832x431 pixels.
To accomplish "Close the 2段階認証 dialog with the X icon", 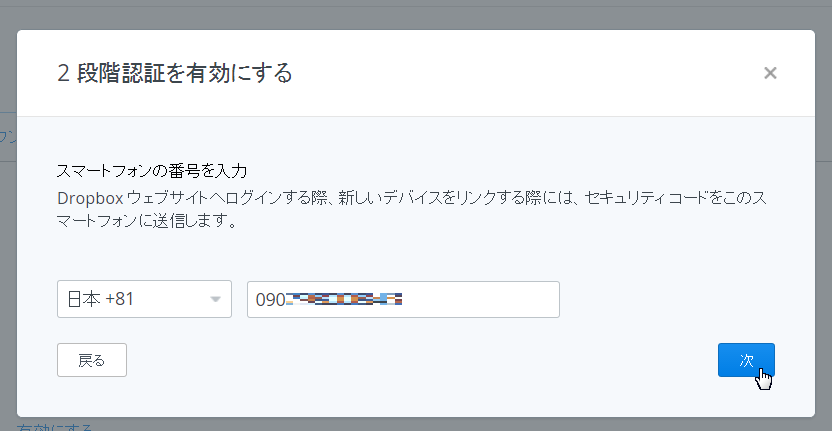I will coord(770,73).
